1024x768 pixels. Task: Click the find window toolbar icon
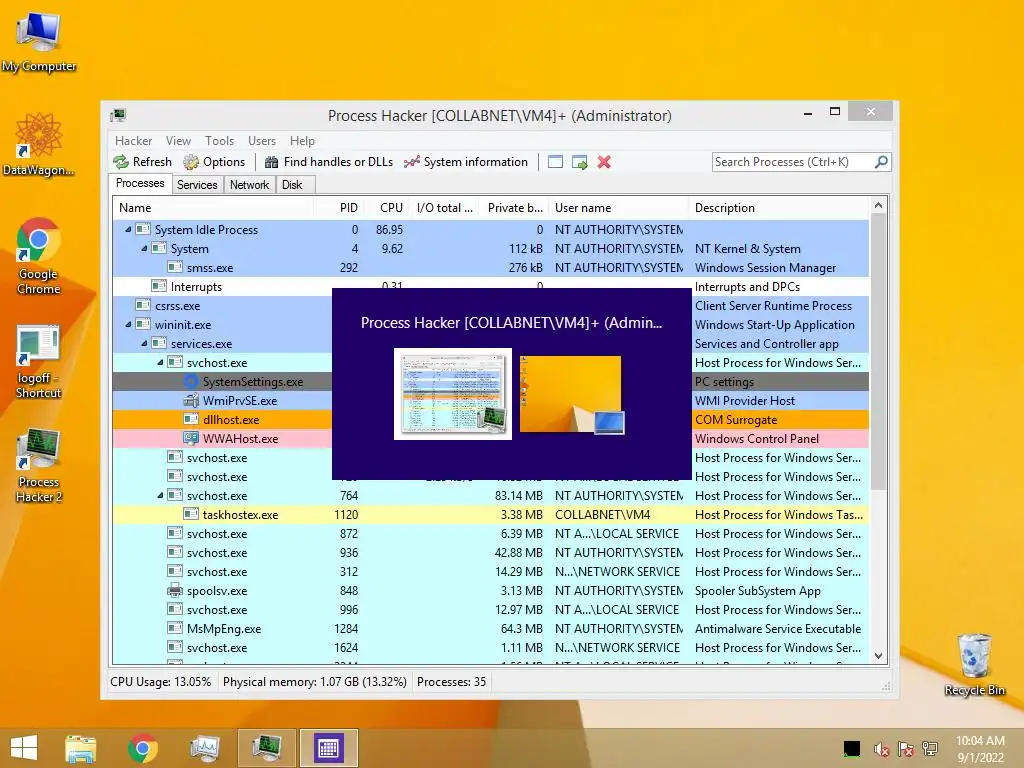[555, 162]
